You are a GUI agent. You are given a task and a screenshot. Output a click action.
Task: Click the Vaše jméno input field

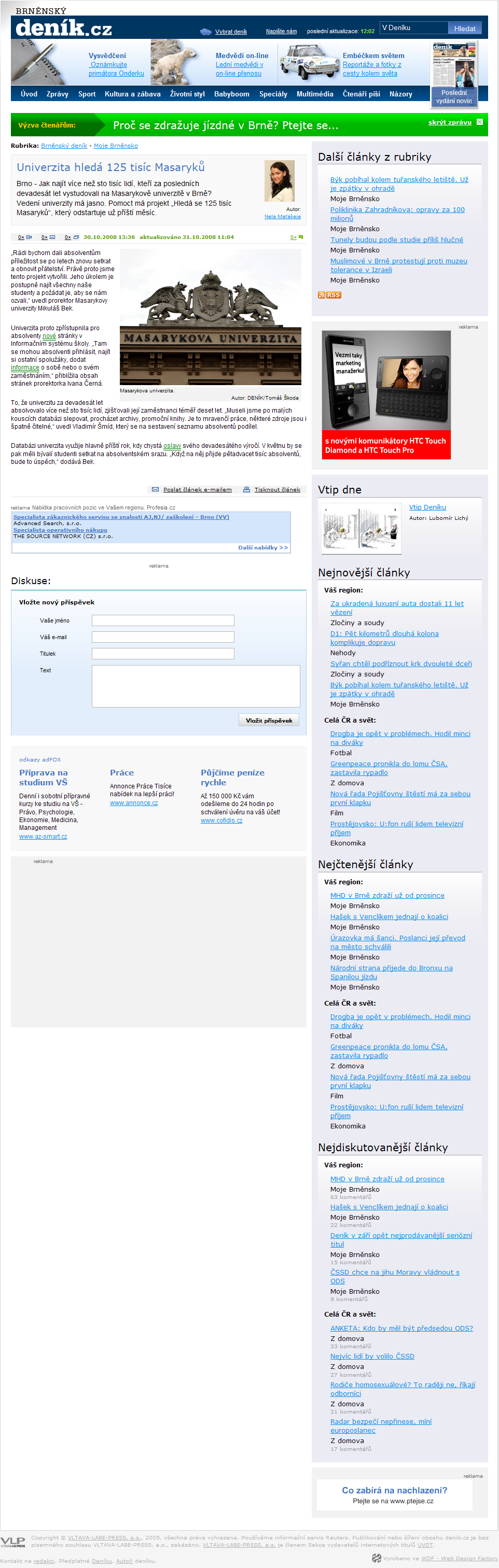163,620
